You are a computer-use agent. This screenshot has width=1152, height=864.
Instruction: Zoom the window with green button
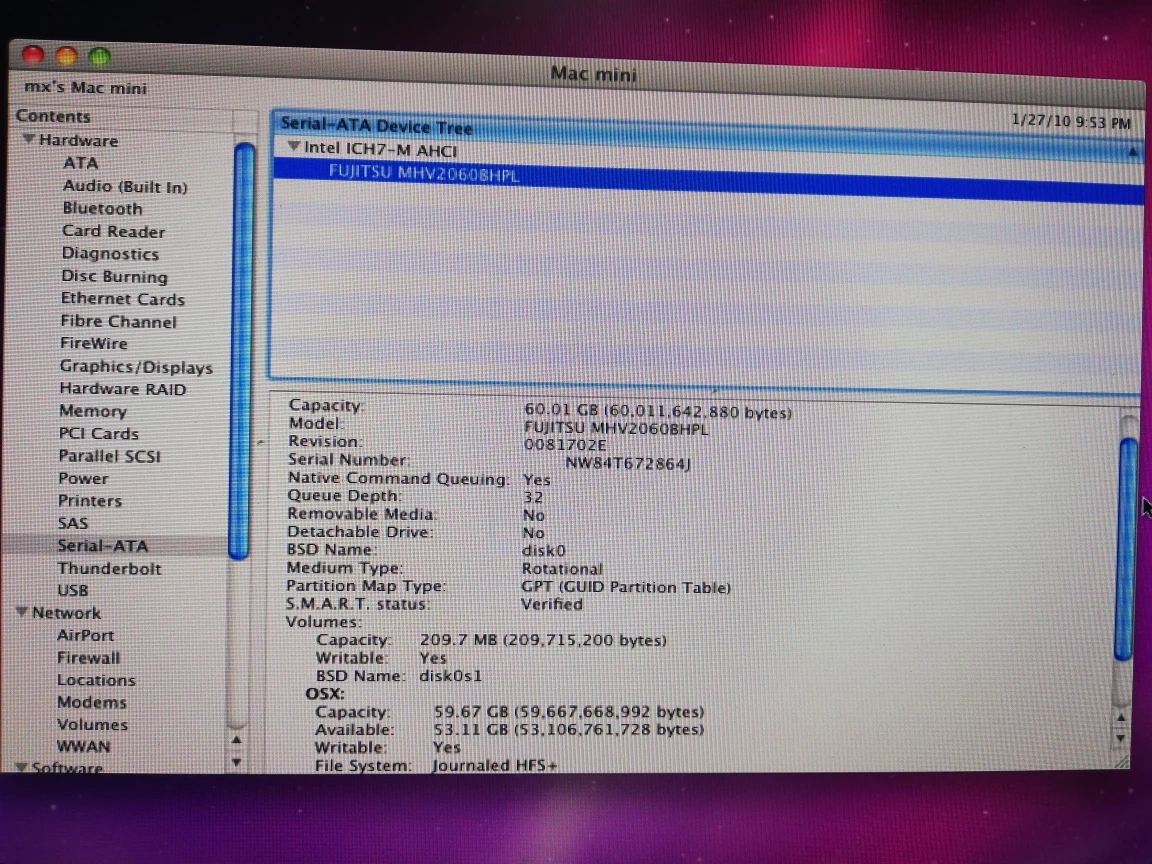(99, 56)
